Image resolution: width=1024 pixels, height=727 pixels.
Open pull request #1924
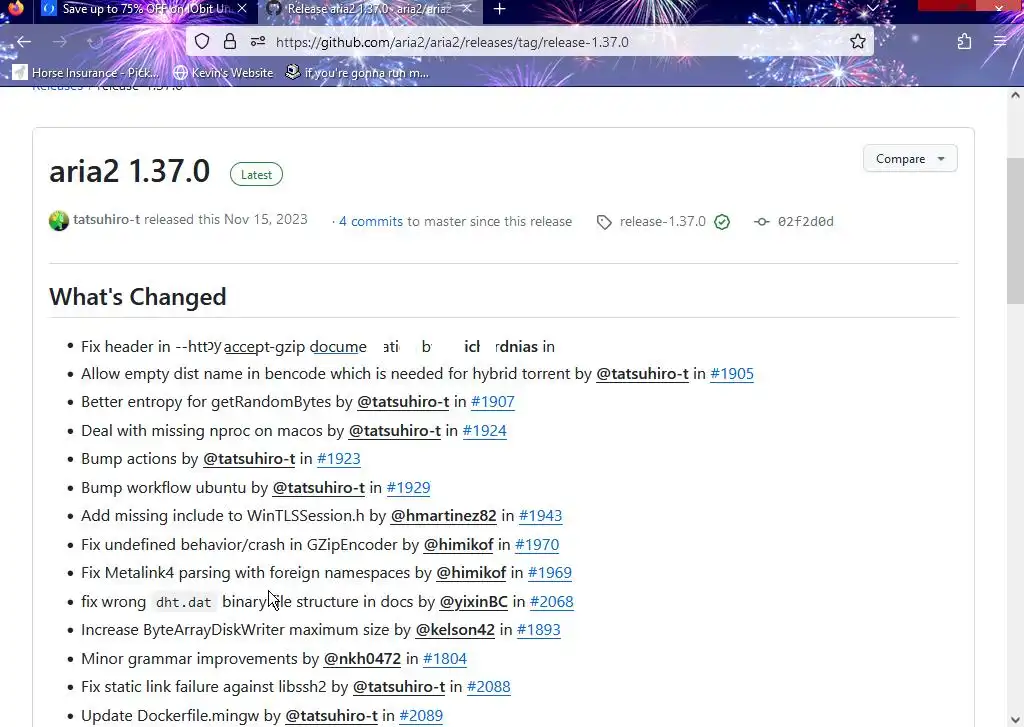[x=484, y=430]
